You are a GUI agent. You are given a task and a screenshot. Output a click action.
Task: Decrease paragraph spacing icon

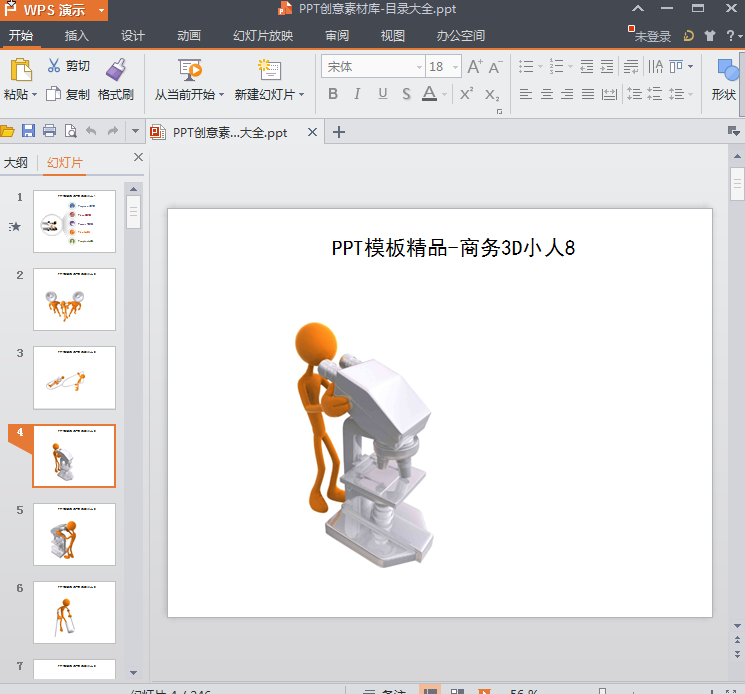(655, 94)
